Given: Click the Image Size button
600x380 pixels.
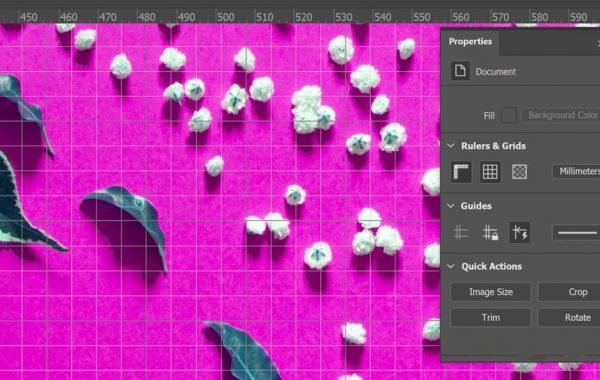Looking at the screenshot, I should coord(491,292).
